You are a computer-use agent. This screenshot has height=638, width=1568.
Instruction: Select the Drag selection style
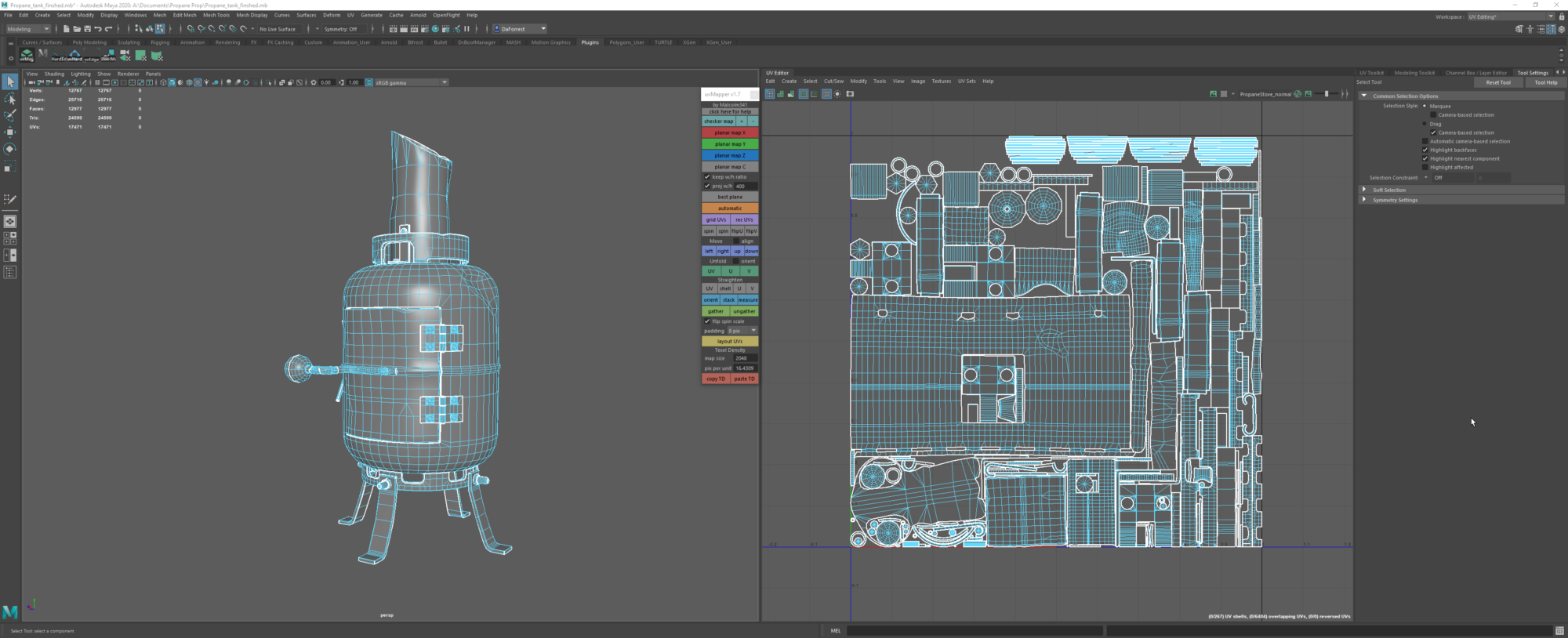[1425, 124]
